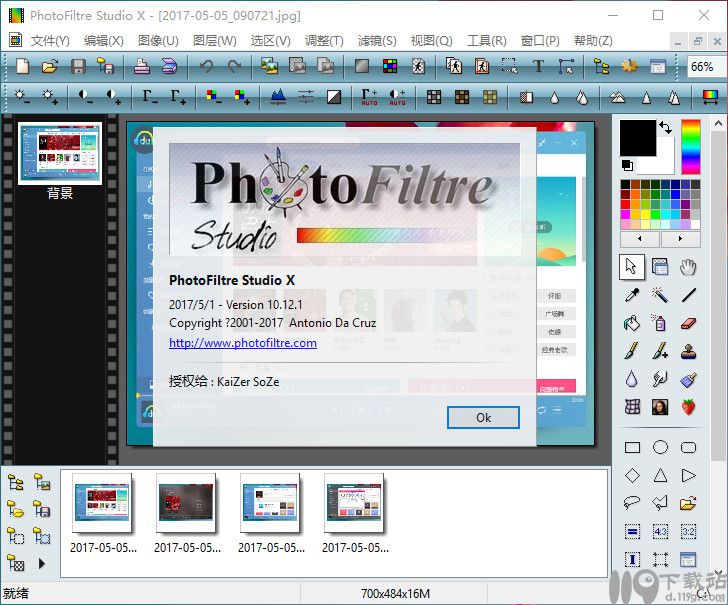Open the 工具(R) menu
The width and height of the screenshot is (728, 605).
click(487, 41)
